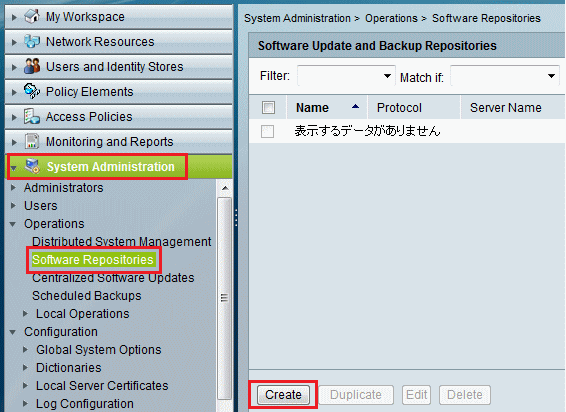The height and width of the screenshot is (412, 566).
Task: Click the Protocol column header
Action: pyautogui.click(x=399, y=108)
